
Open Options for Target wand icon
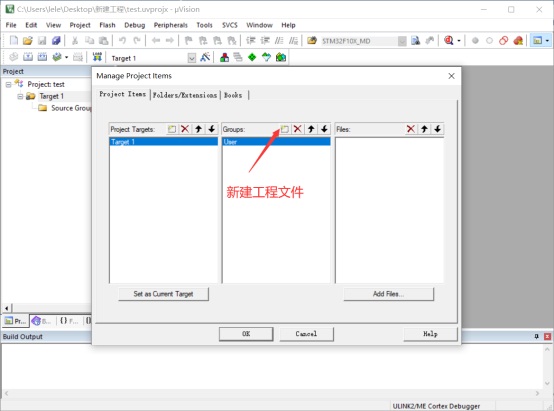click(x=205, y=57)
